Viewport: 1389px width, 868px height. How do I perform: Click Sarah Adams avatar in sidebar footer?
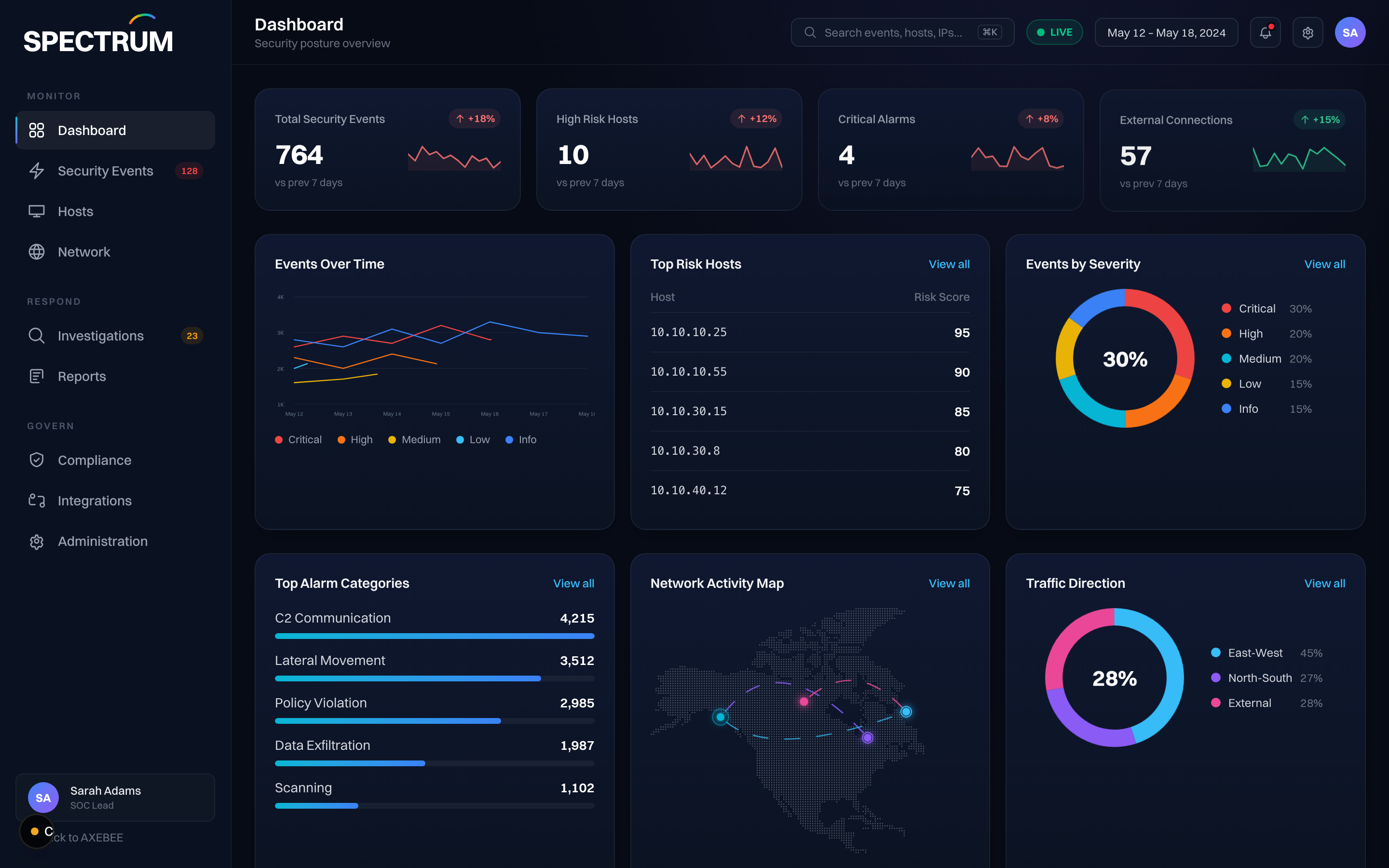[x=43, y=798]
